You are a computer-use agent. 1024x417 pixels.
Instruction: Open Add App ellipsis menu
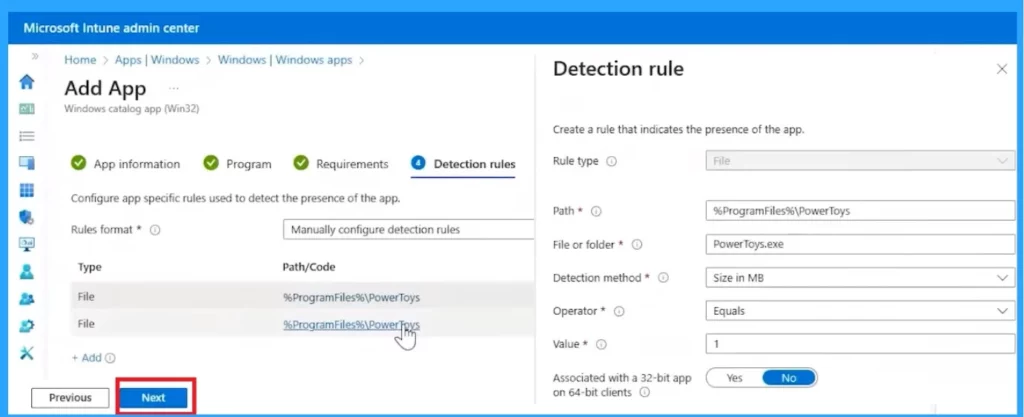(x=174, y=88)
